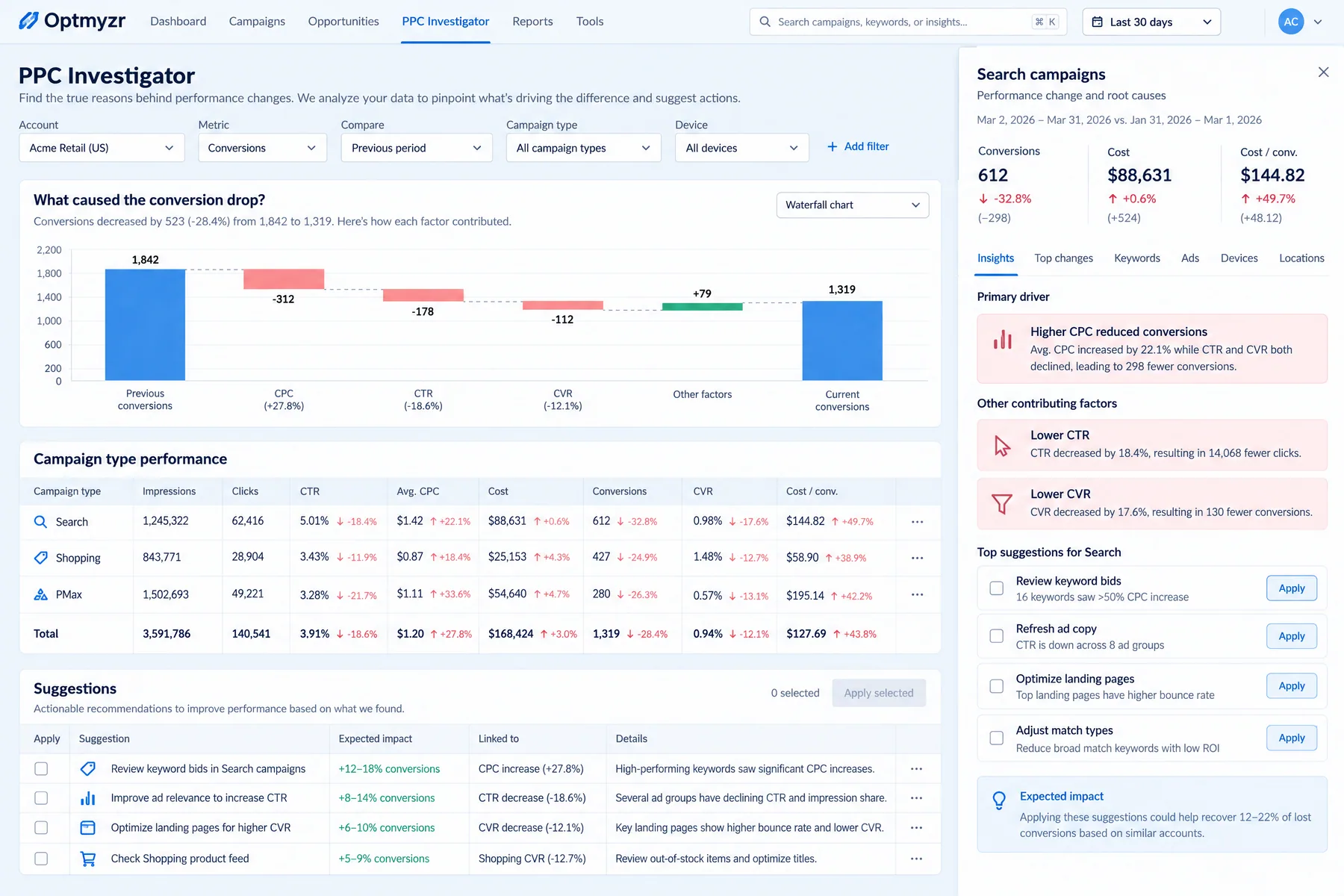Apply the Review keyword bids suggestion

(x=1292, y=588)
